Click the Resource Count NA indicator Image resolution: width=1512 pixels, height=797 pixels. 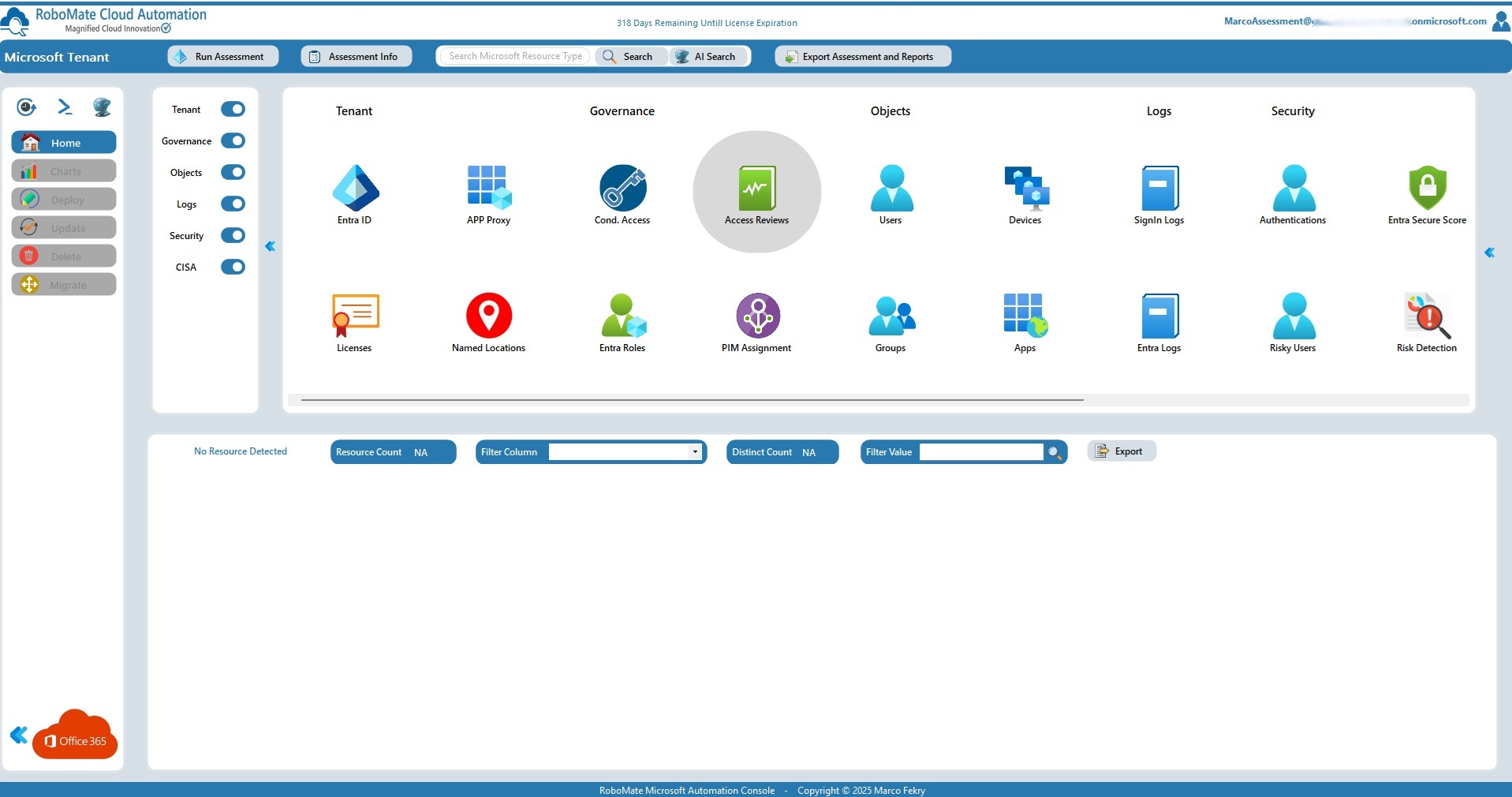click(x=394, y=452)
